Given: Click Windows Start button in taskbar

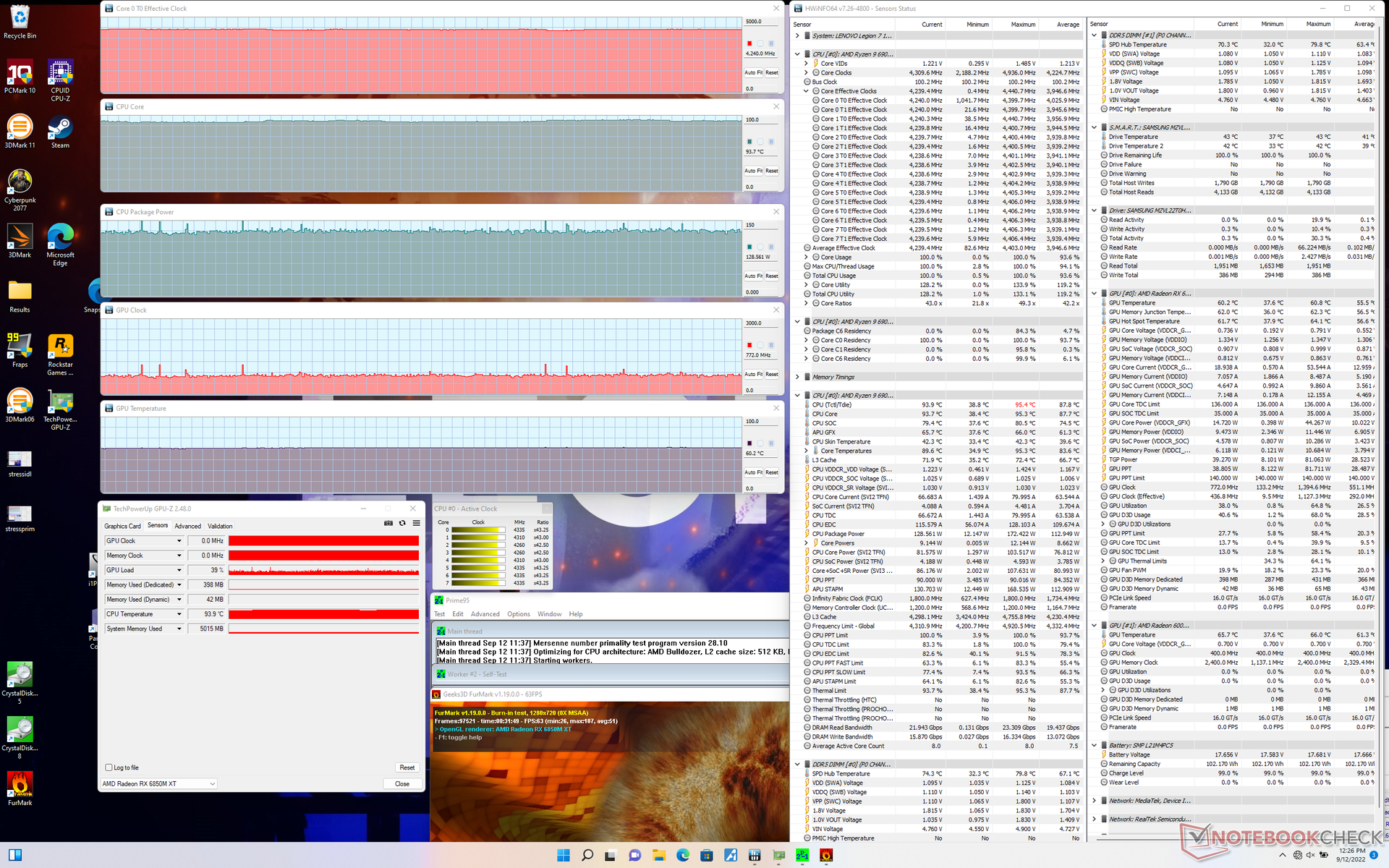Looking at the screenshot, I should click(x=563, y=856).
